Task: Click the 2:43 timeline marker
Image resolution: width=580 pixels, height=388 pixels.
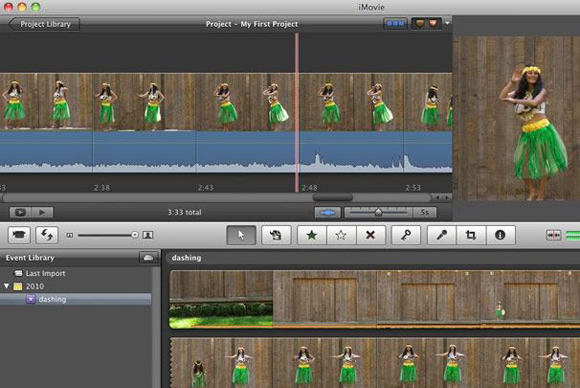Action: click(x=205, y=188)
